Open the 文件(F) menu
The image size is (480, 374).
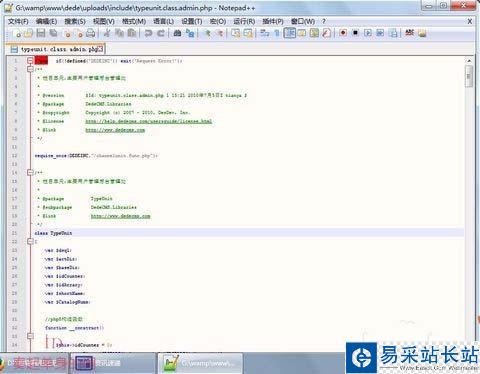coord(18,21)
